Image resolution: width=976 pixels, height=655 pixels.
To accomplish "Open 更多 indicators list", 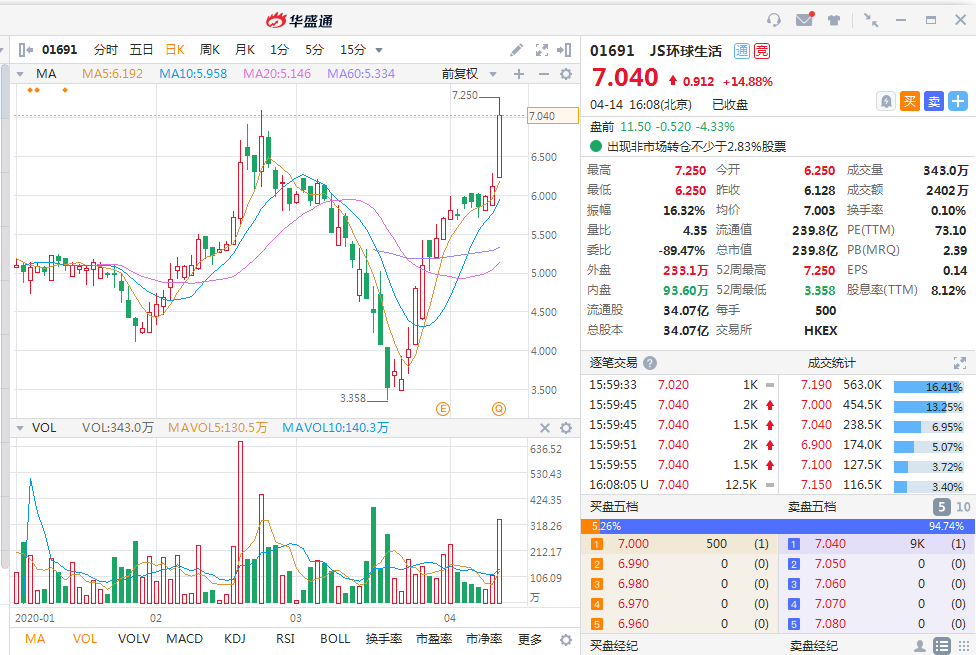I will pos(530,639).
